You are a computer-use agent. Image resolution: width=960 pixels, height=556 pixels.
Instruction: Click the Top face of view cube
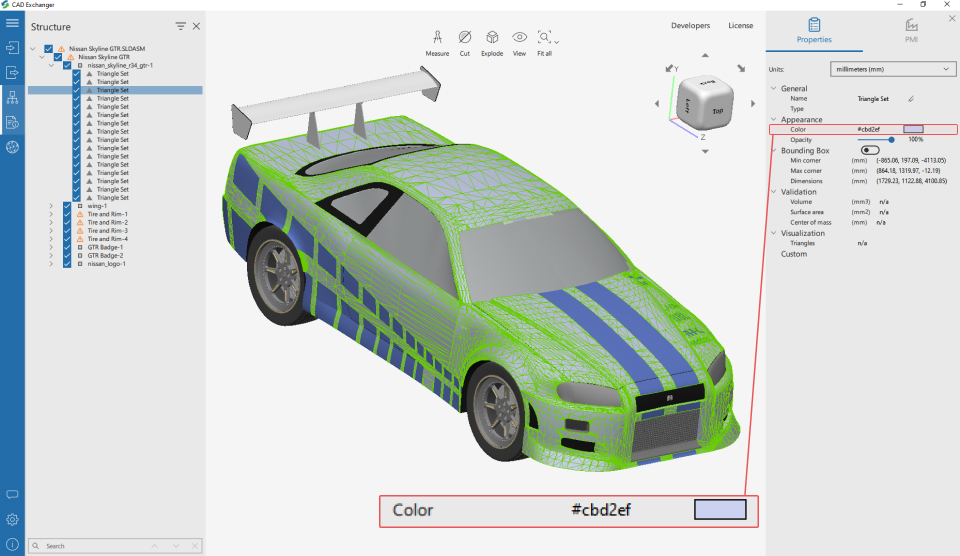click(x=718, y=111)
